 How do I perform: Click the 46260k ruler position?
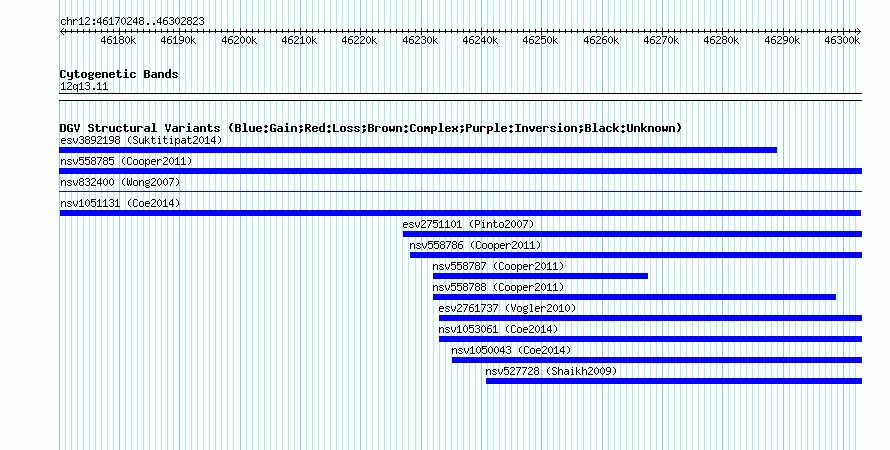coord(601,41)
